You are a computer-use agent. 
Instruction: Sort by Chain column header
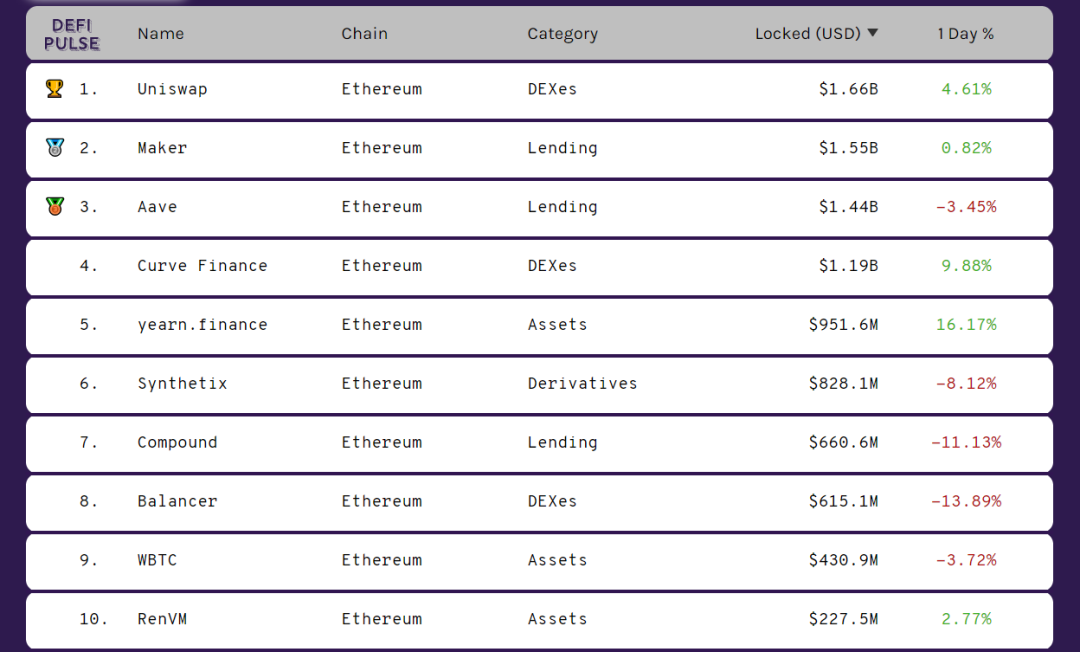364,34
